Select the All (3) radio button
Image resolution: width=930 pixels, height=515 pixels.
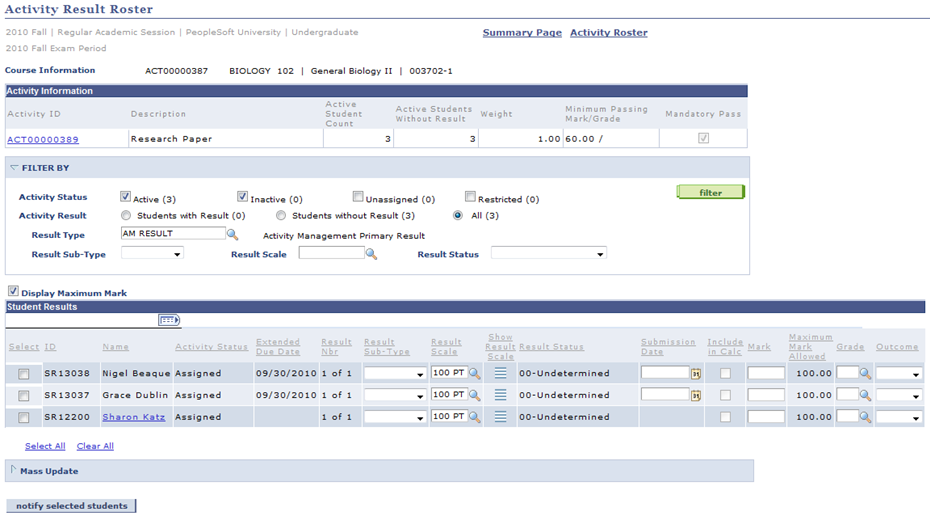click(x=458, y=215)
